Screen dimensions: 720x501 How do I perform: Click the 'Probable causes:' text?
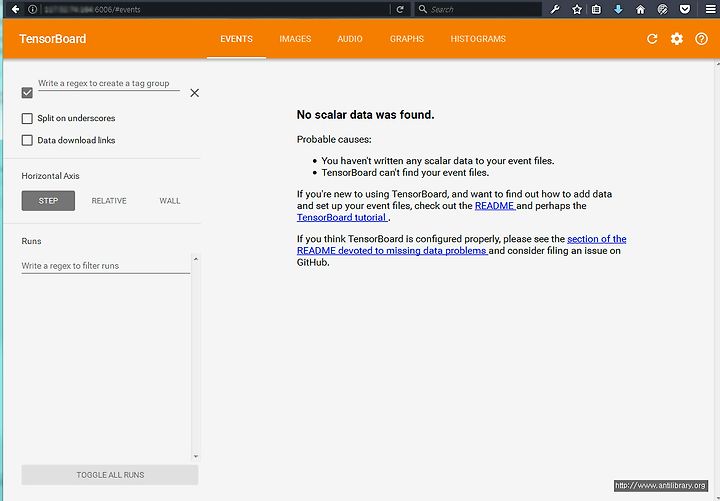334,140
